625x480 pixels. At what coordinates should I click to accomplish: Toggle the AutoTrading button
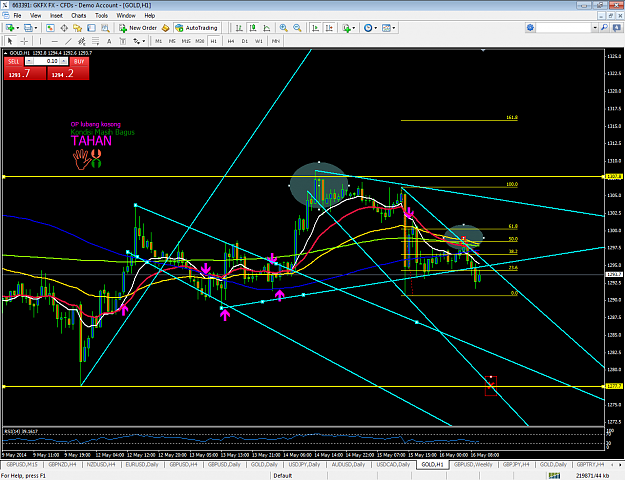pyautogui.click(x=197, y=28)
